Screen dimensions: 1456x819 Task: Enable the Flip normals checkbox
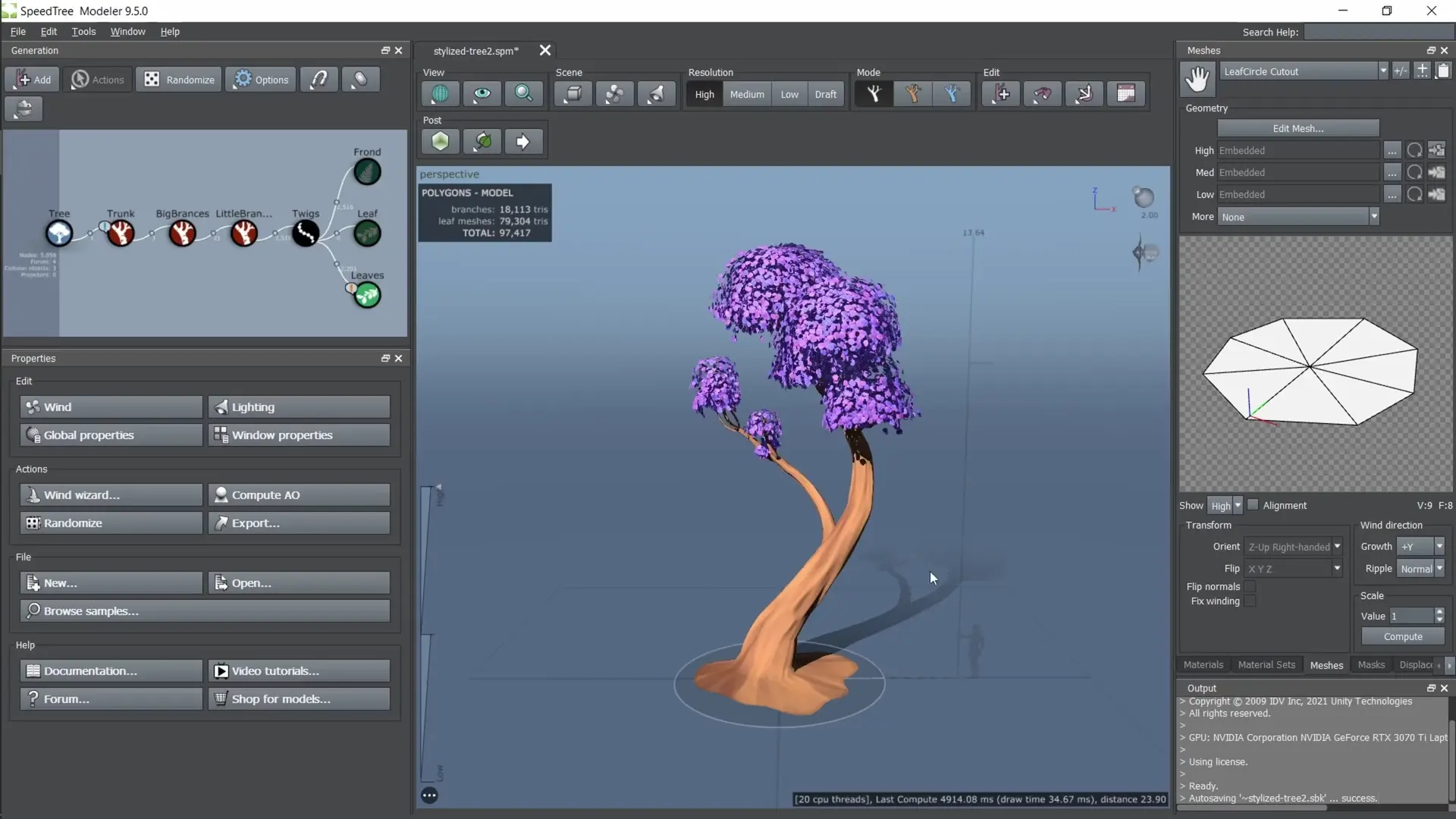pos(1251,586)
